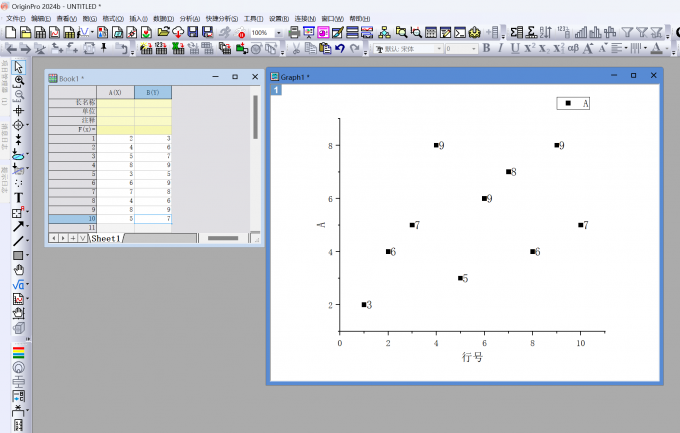Image resolution: width=680 pixels, height=433 pixels.
Task: Open the Project Explorer hierarchy icon
Action: [384, 32]
